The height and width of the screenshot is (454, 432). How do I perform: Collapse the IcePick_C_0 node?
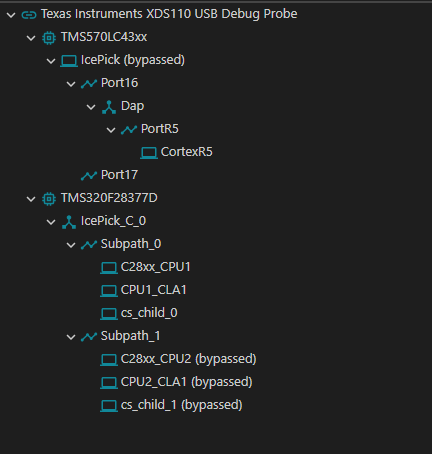coord(51,222)
